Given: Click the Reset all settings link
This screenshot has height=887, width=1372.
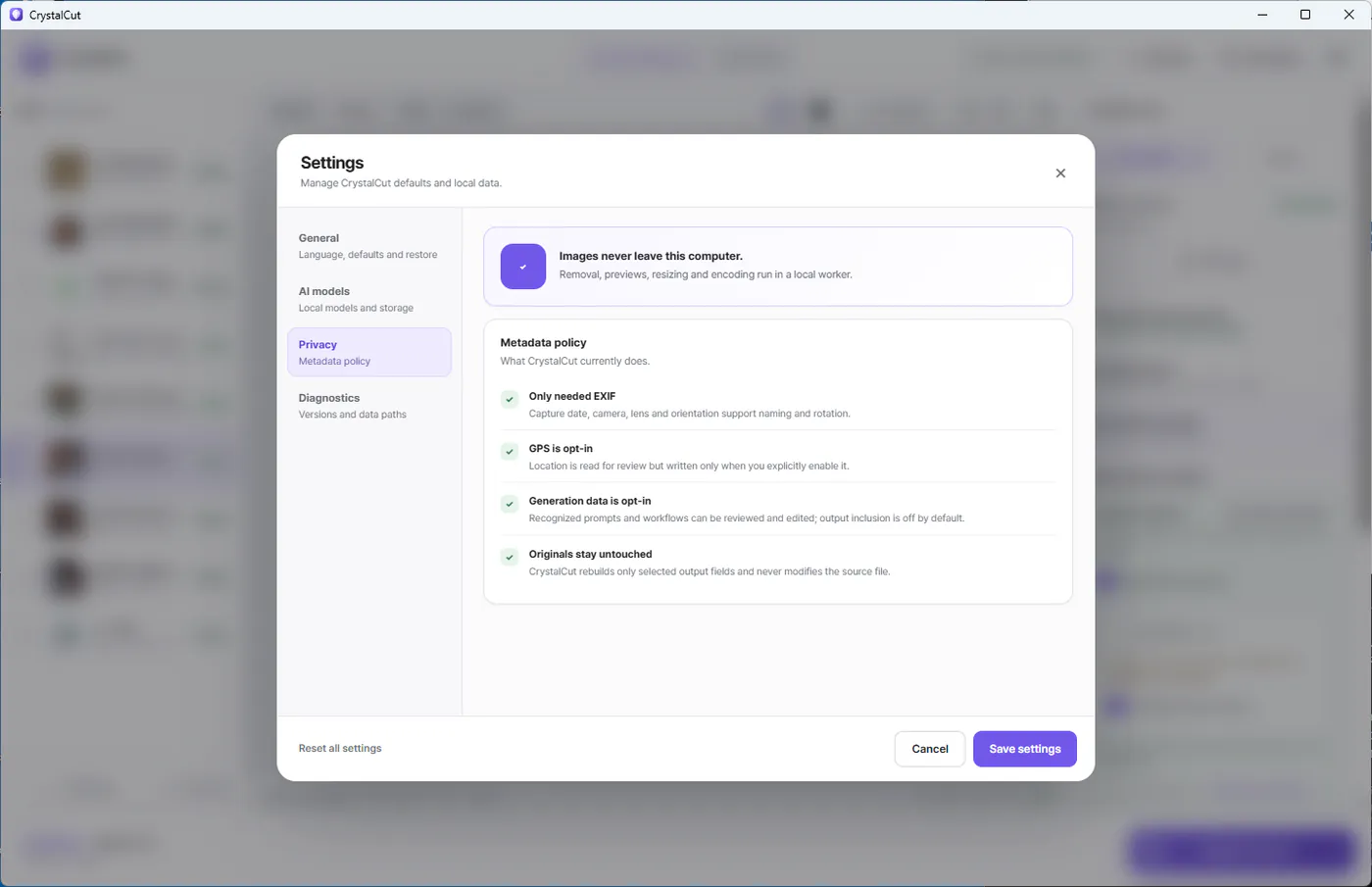Looking at the screenshot, I should tap(340, 748).
